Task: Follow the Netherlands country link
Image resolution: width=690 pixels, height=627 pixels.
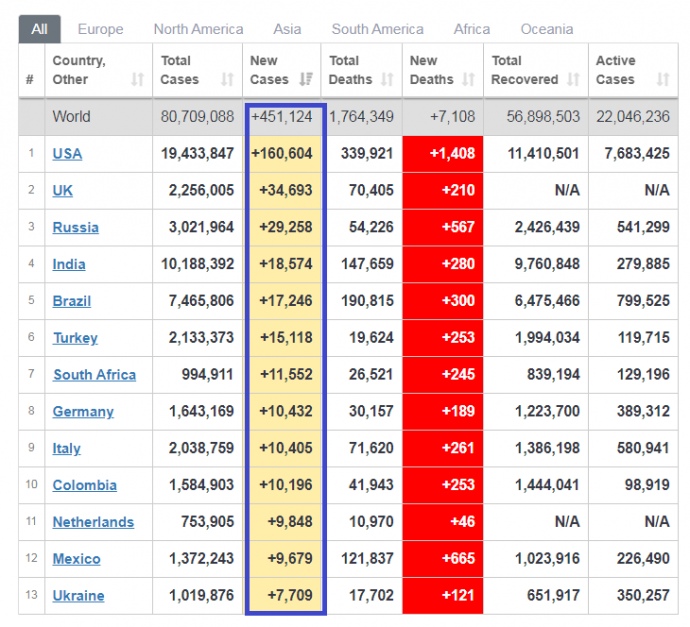Action: click(x=93, y=522)
